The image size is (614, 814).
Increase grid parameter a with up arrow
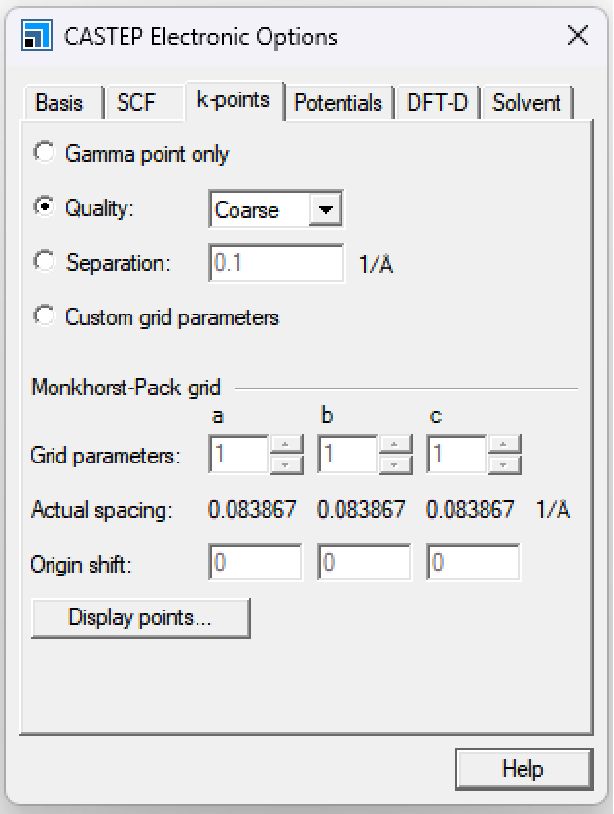pos(286,445)
